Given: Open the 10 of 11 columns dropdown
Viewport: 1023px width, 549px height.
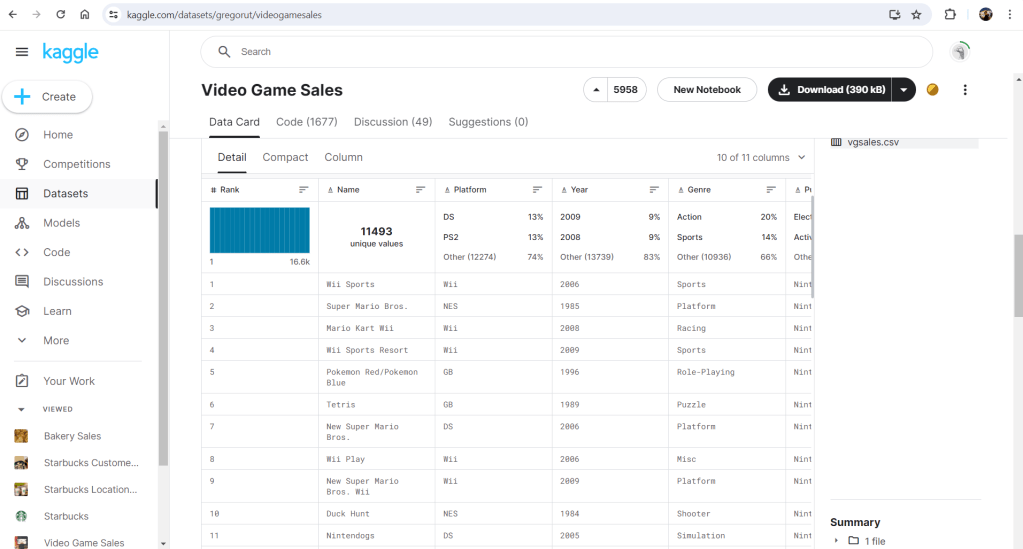Looking at the screenshot, I should pos(760,158).
